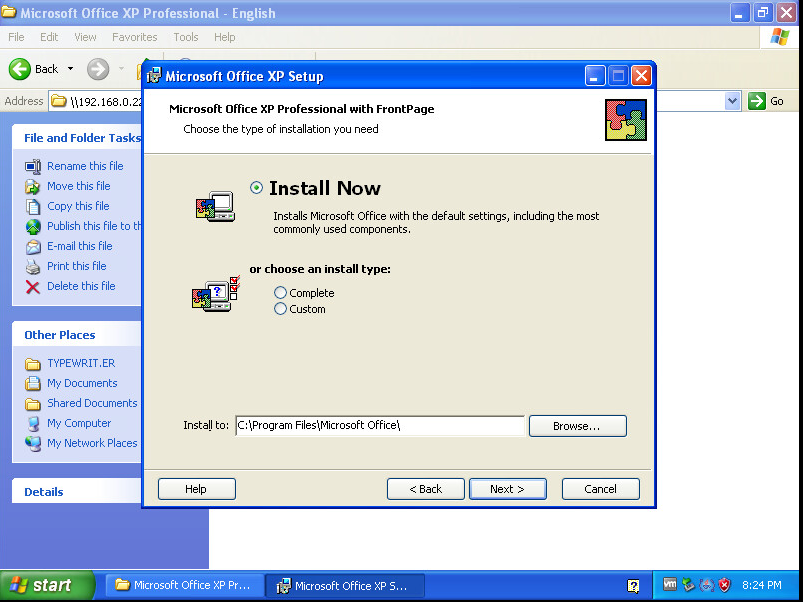The image size is (803, 602).
Task: Click the VMware tools tray icon
Action: coord(669,584)
